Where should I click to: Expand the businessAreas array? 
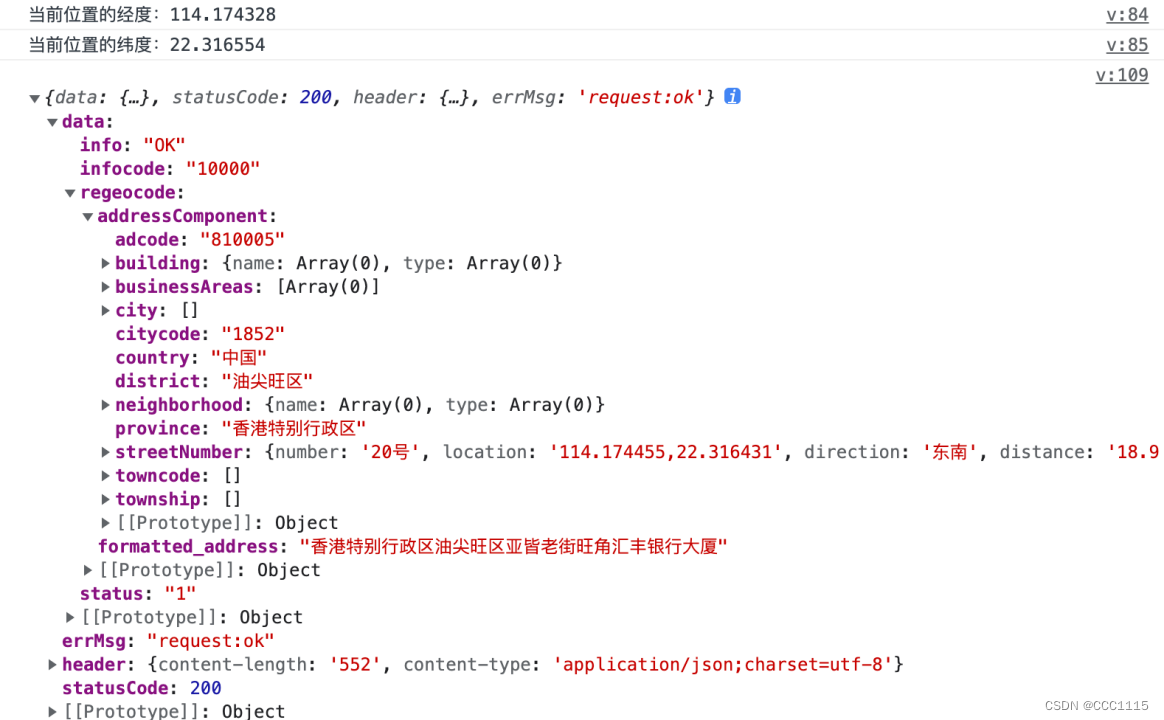[105, 287]
